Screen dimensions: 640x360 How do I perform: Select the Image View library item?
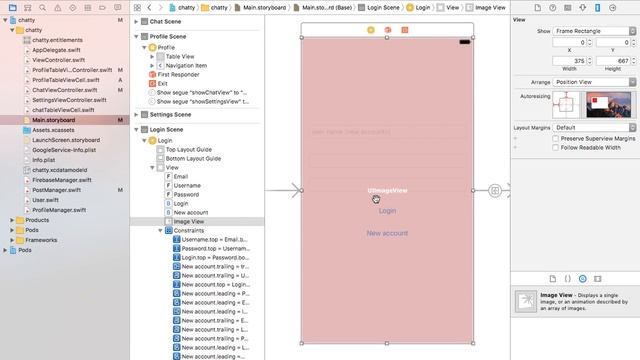576,302
